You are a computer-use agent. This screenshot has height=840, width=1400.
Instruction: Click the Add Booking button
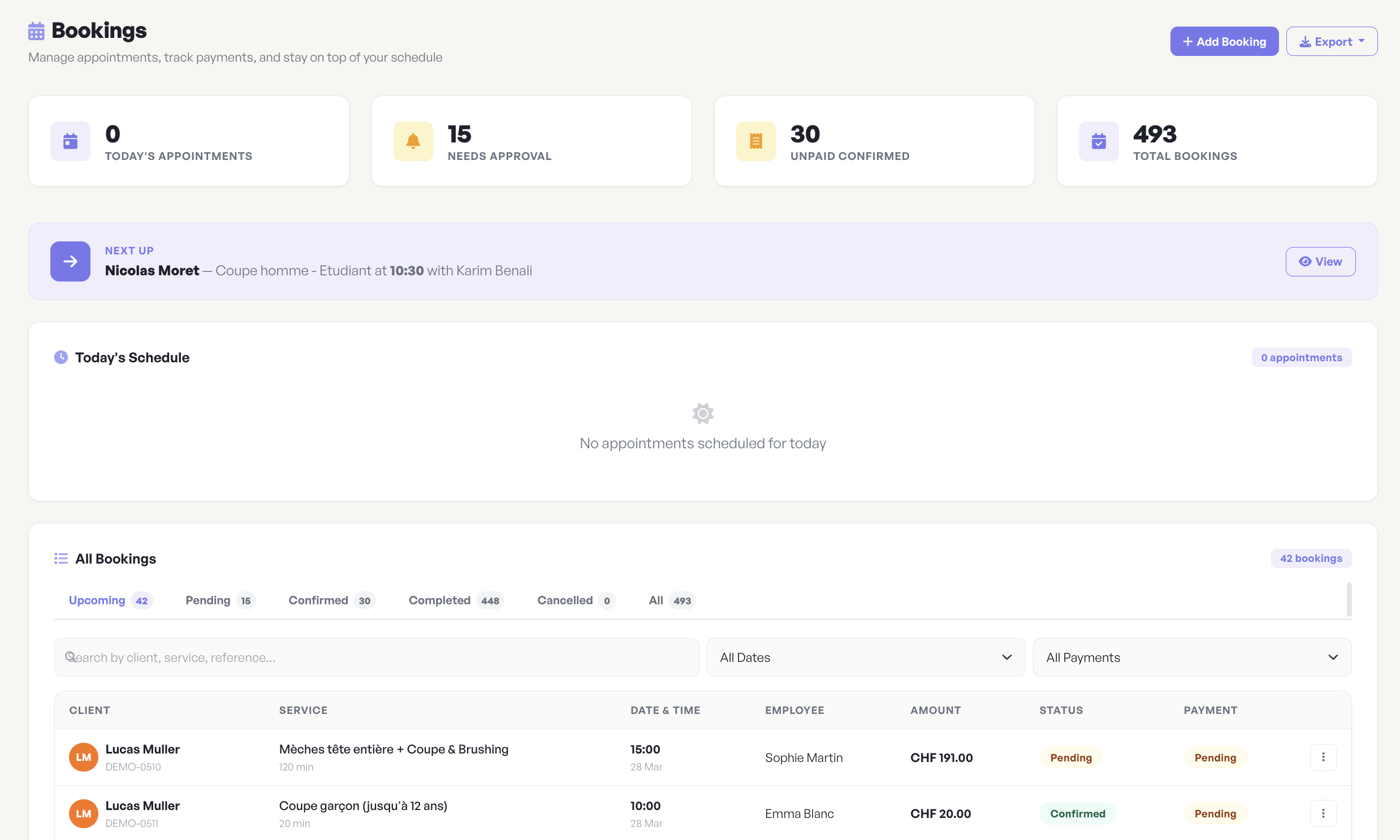click(x=1224, y=41)
